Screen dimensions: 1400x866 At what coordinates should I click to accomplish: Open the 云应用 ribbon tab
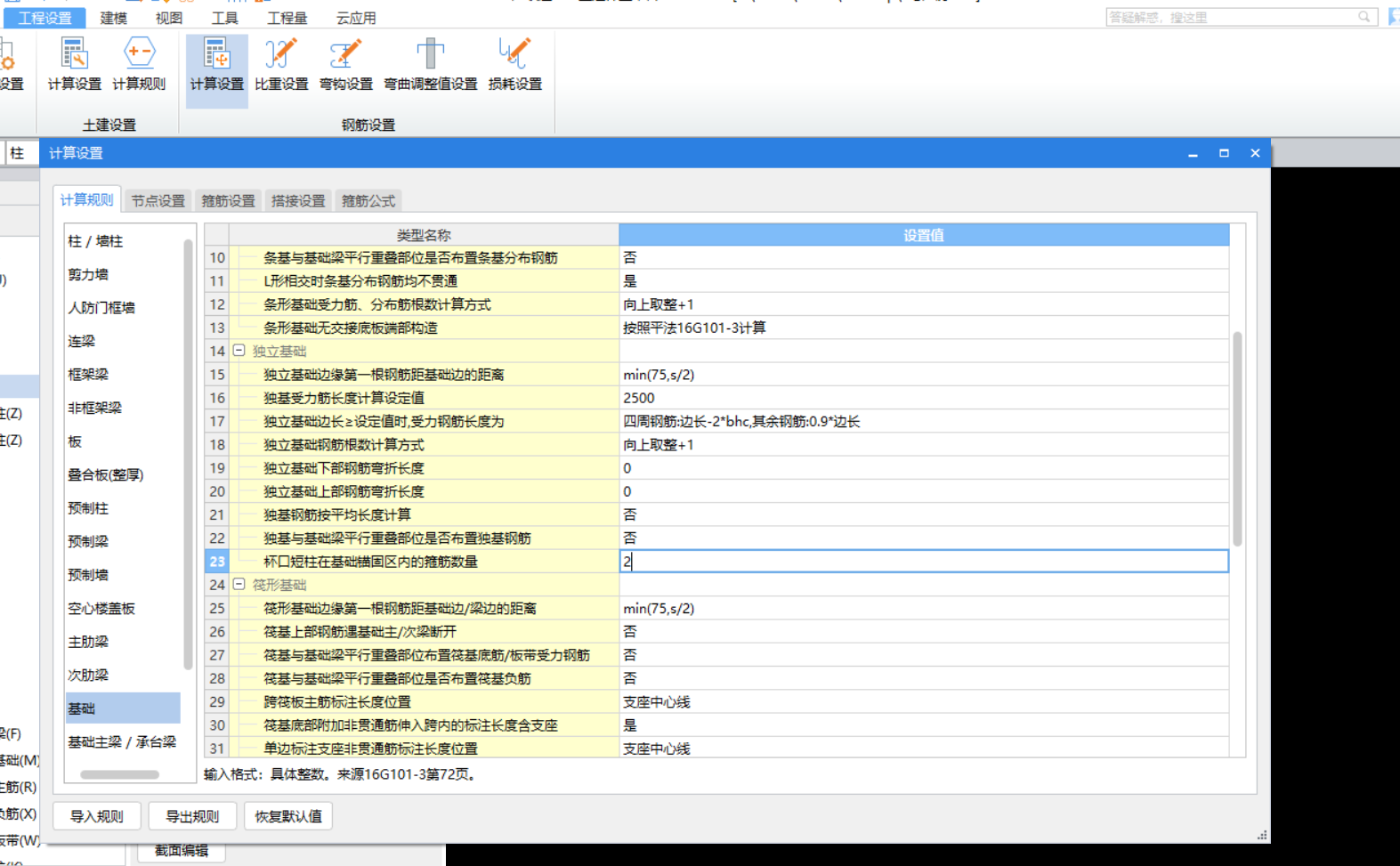coord(356,18)
